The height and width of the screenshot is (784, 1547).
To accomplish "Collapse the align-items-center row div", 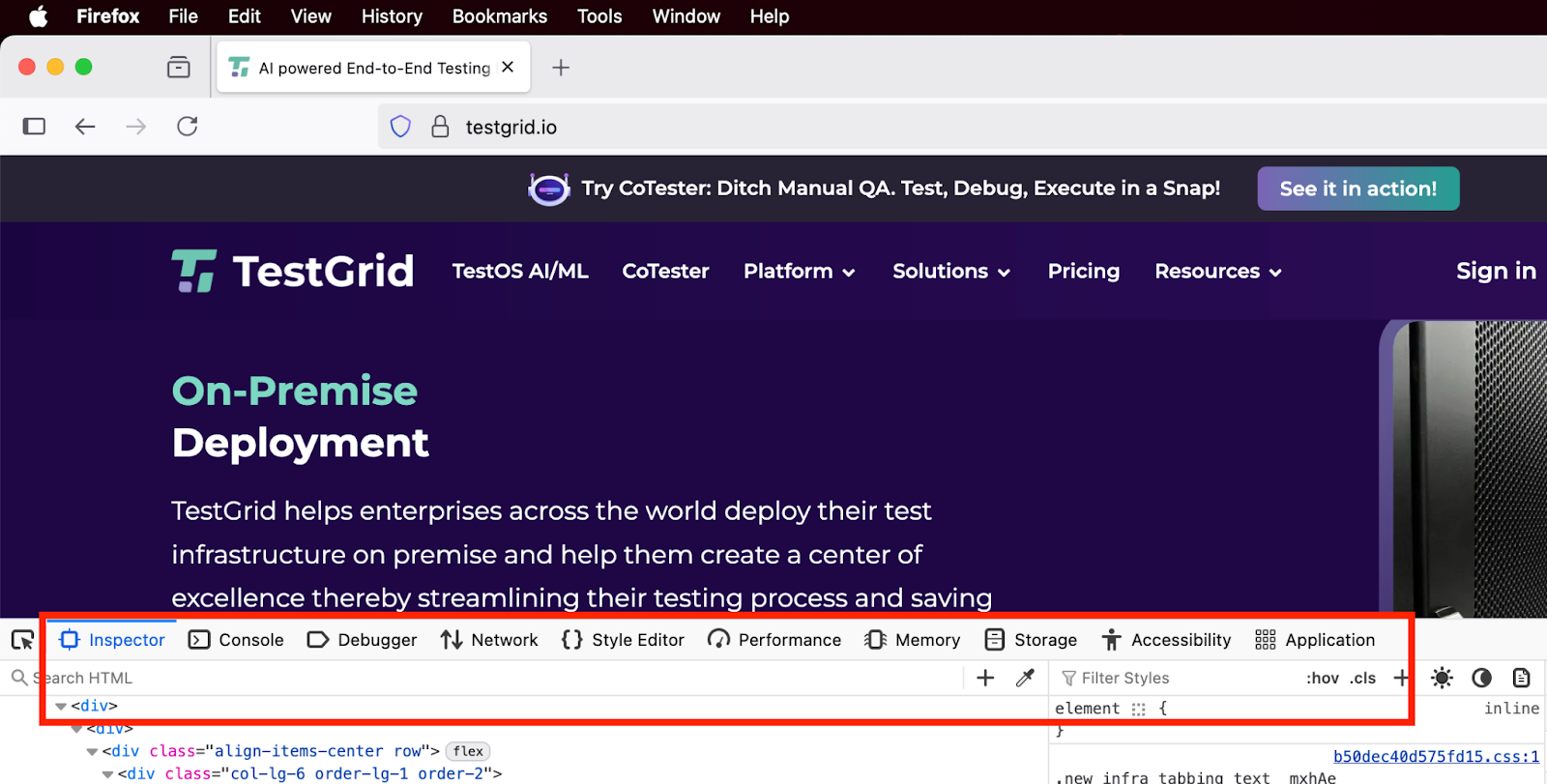I will tap(92, 751).
